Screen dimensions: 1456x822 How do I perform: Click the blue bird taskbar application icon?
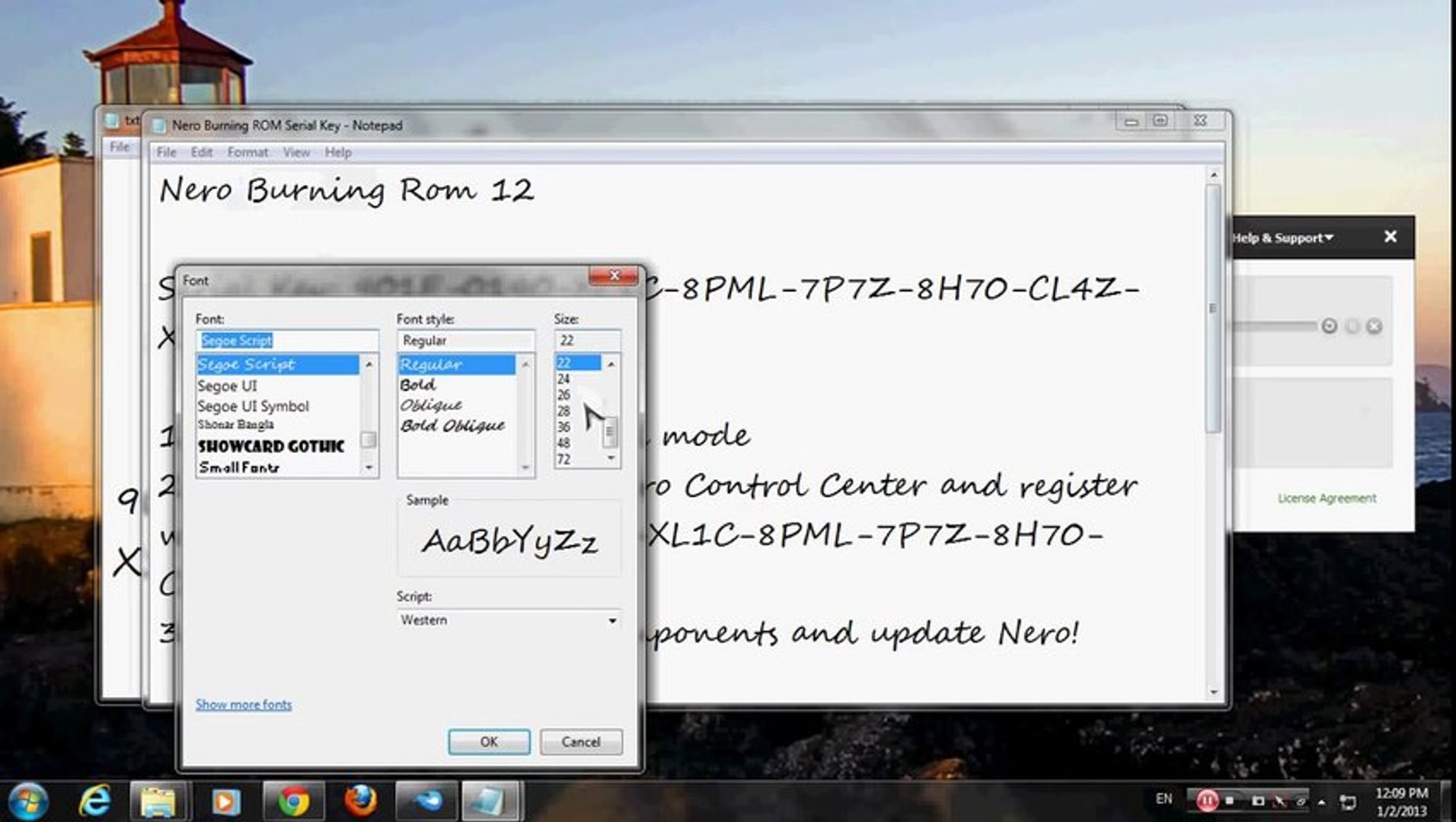(x=426, y=801)
